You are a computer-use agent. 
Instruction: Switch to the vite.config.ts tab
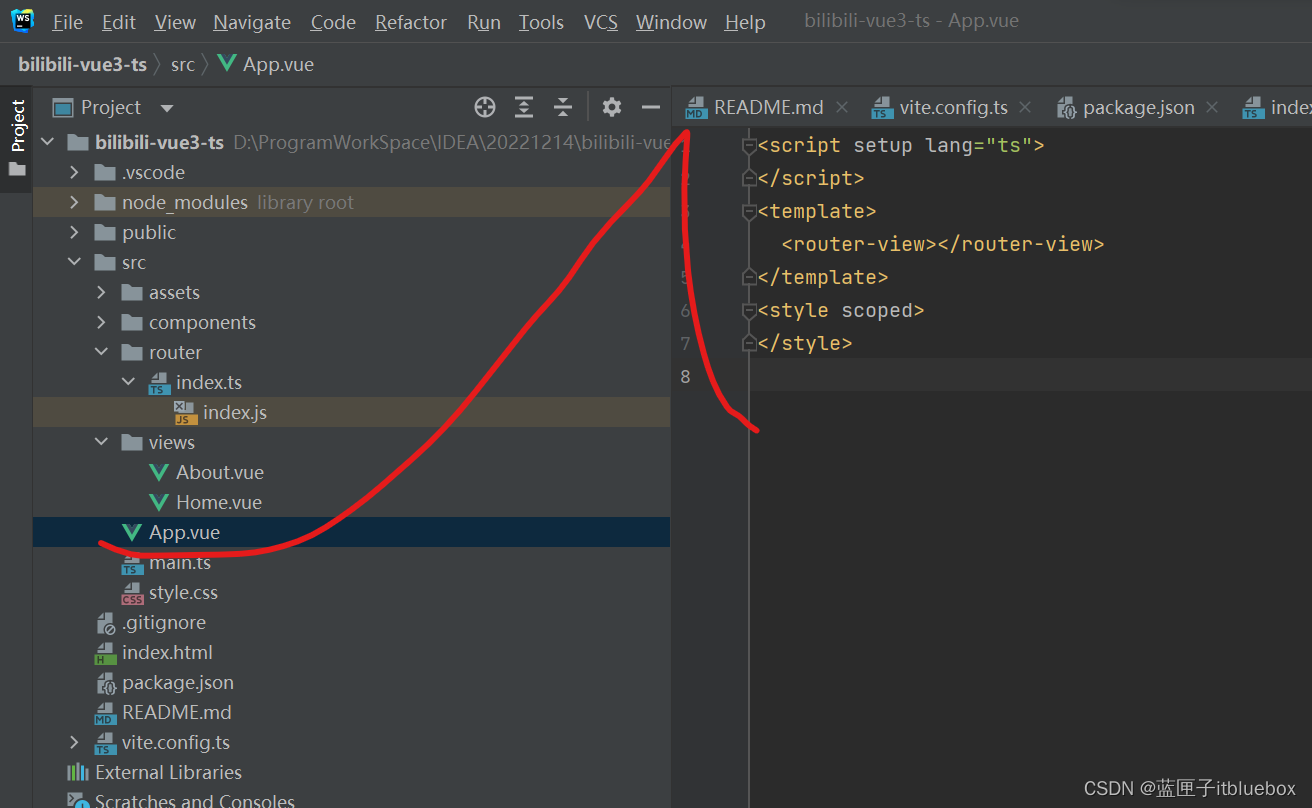coord(952,108)
